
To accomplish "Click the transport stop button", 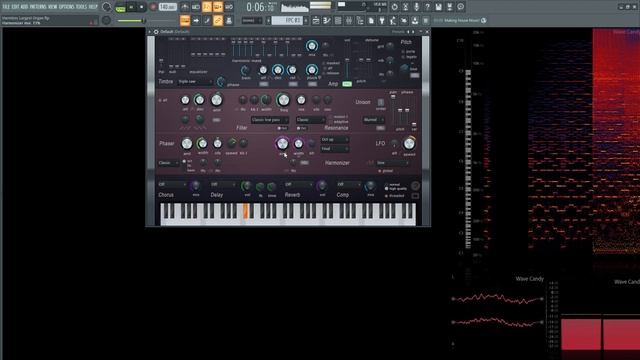I will tap(142, 7).
